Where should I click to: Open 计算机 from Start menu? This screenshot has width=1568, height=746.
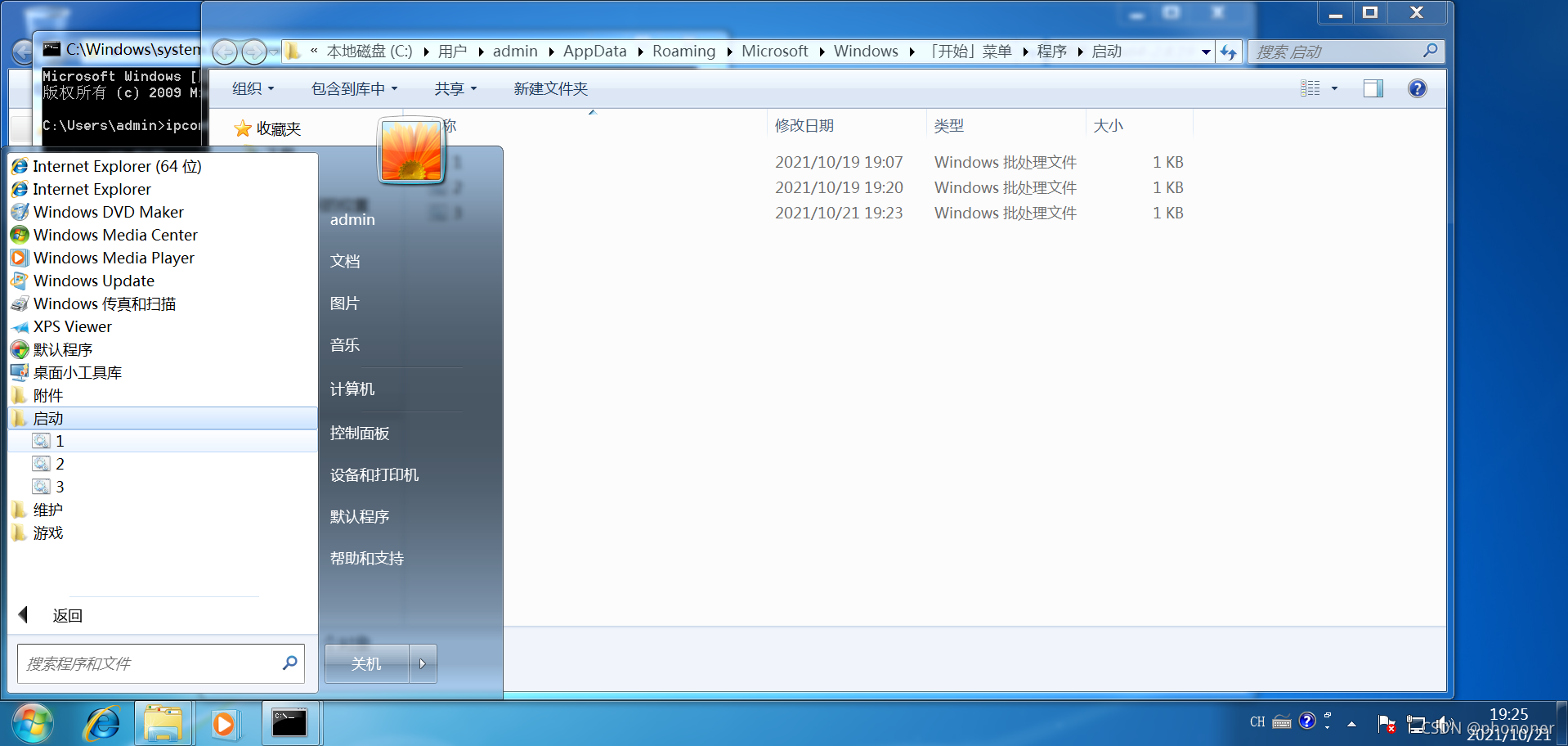coord(352,389)
